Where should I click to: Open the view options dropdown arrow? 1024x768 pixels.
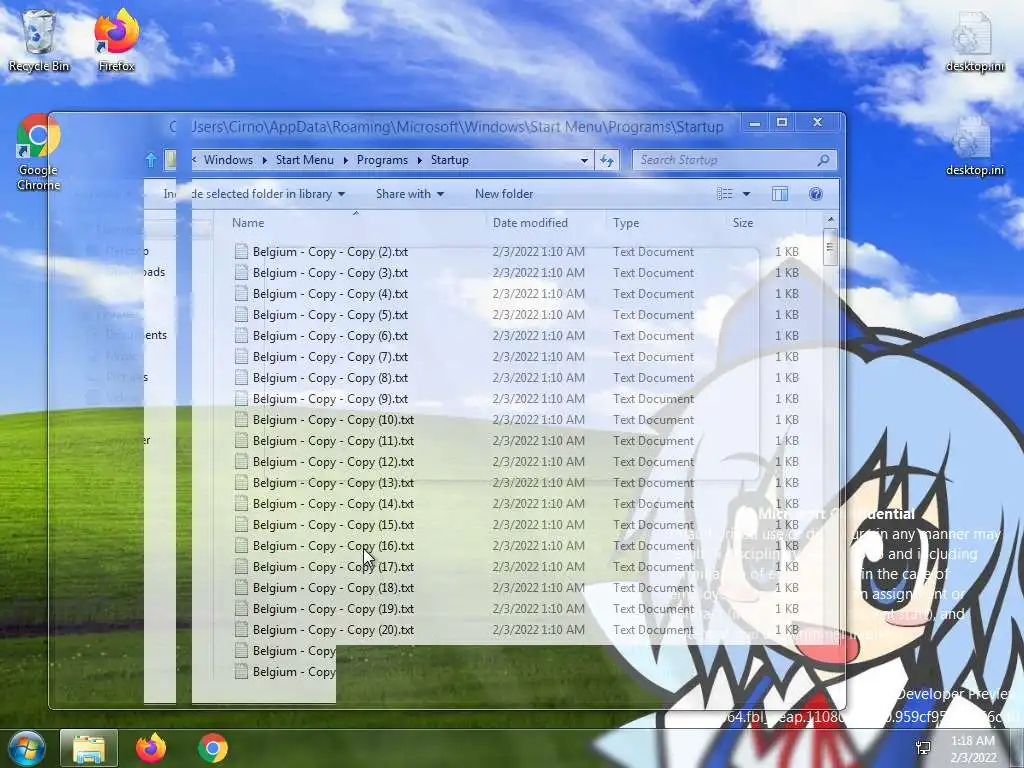tap(746, 194)
